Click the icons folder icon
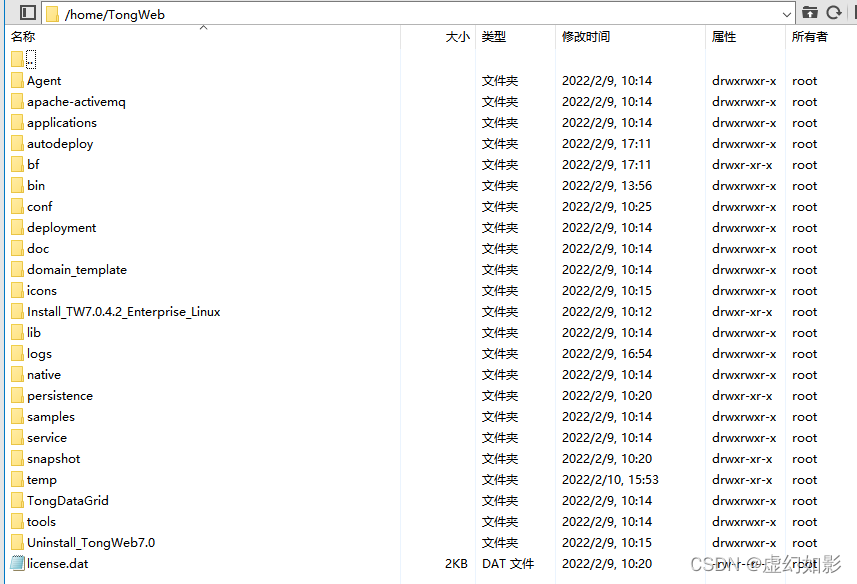This screenshot has width=857, height=584. point(17,290)
